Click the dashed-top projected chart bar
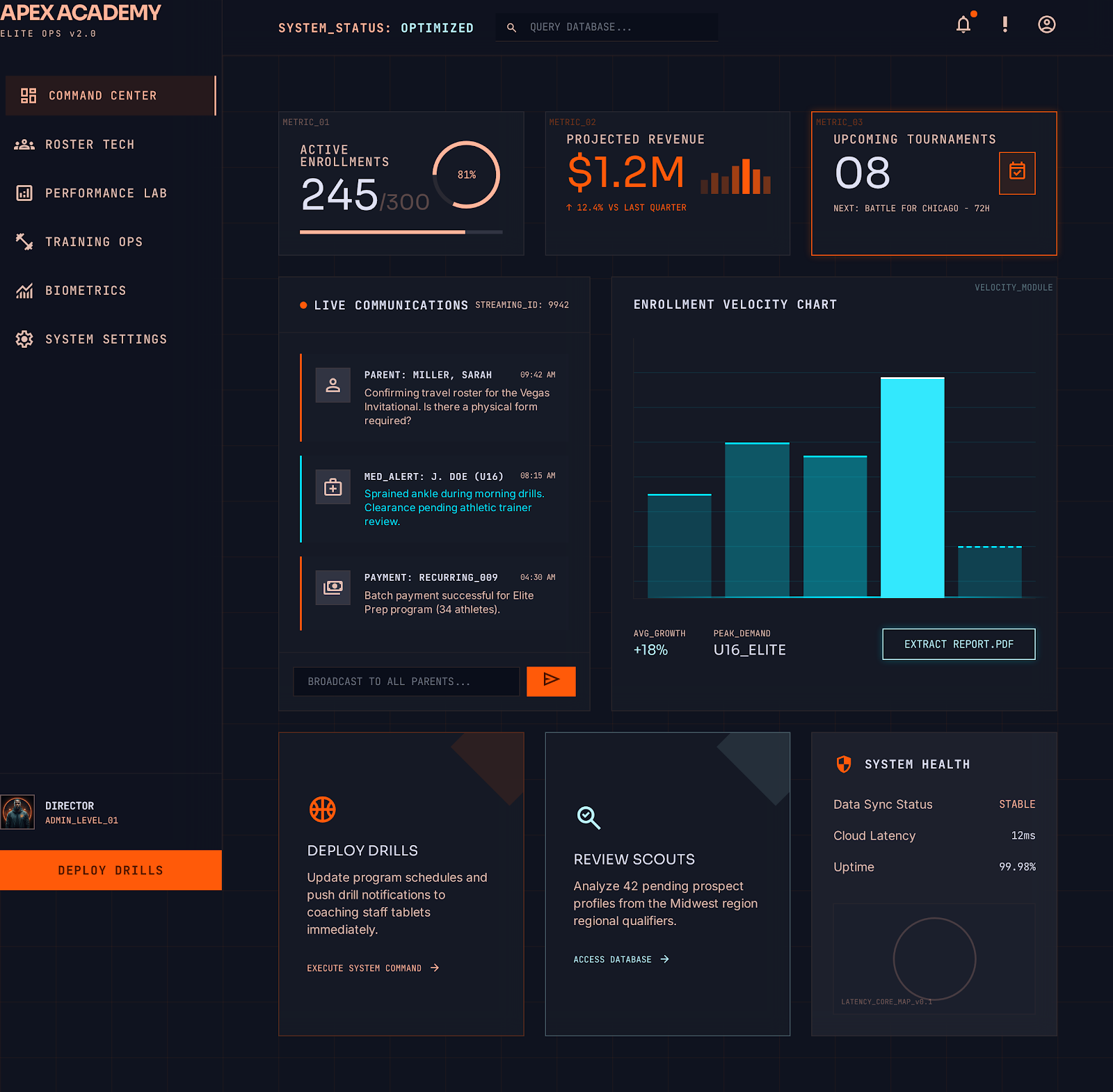Image resolution: width=1113 pixels, height=1092 pixels. click(x=989, y=572)
